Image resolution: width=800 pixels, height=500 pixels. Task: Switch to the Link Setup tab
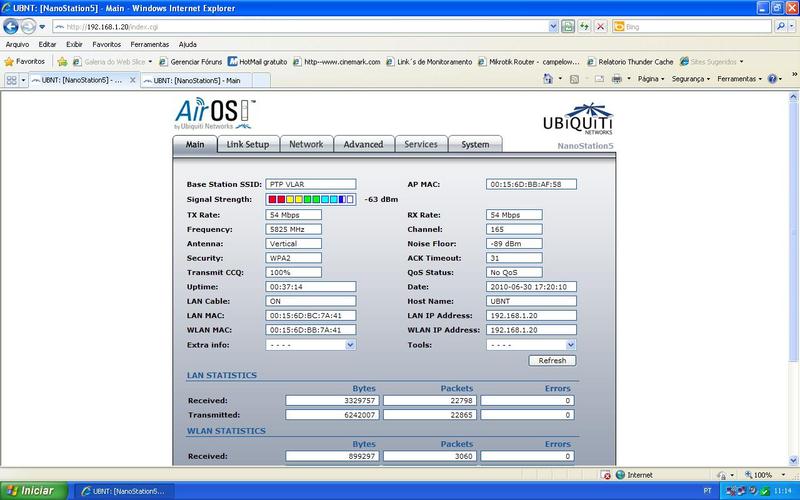click(248, 144)
